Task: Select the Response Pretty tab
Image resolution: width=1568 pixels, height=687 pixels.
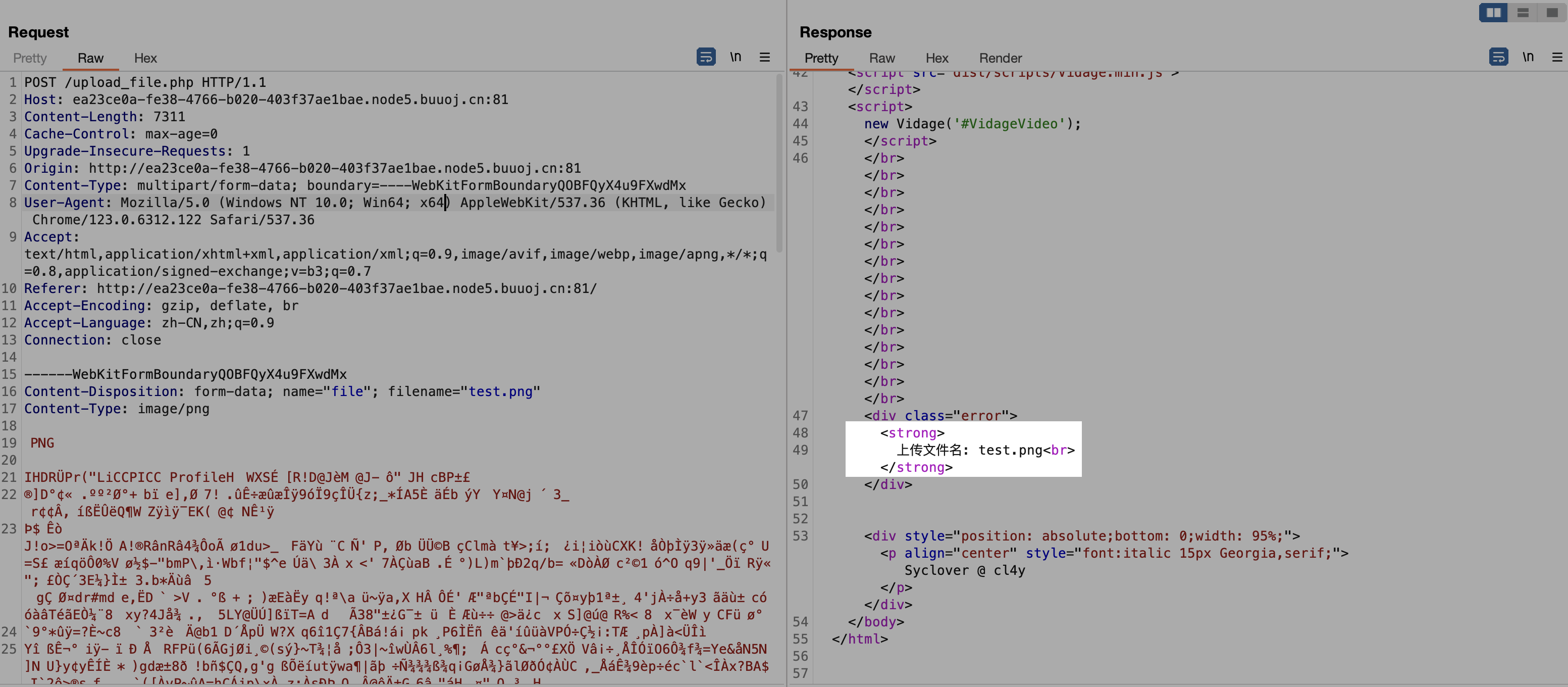Action: coord(821,59)
